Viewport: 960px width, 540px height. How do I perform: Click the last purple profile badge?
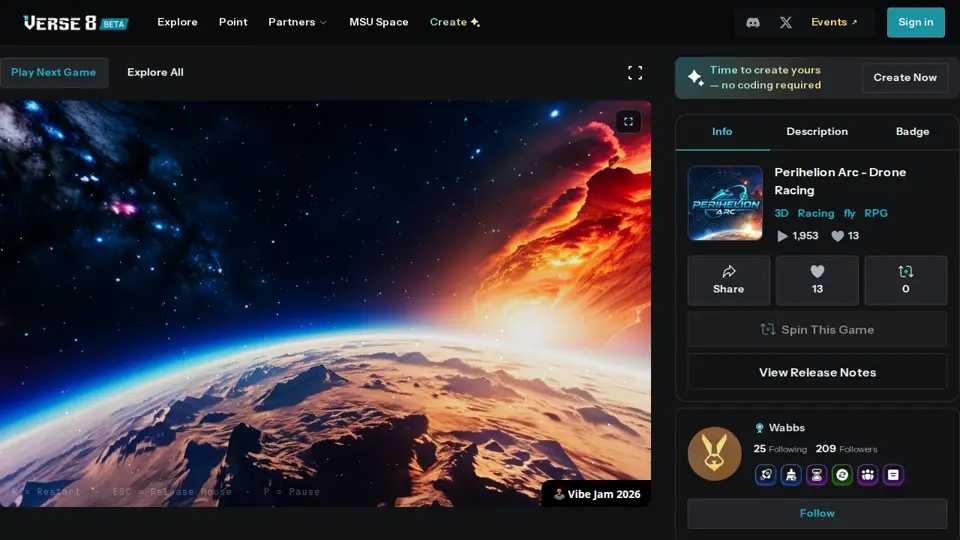[x=893, y=474]
